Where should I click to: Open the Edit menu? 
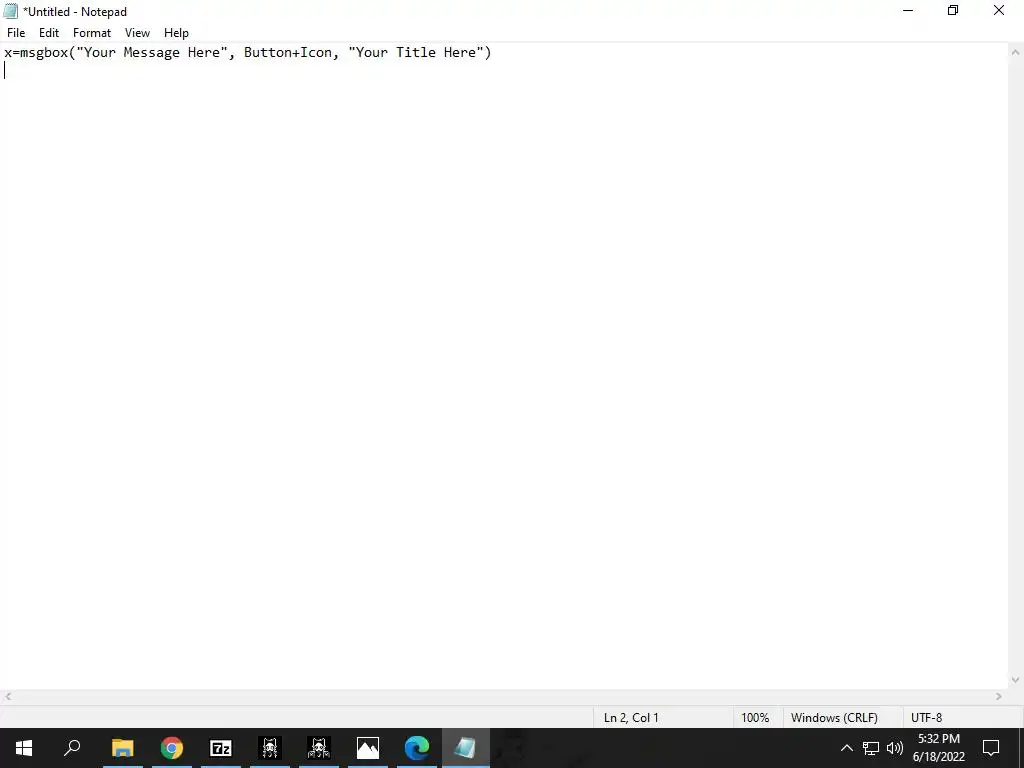pyautogui.click(x=49, y=33)
